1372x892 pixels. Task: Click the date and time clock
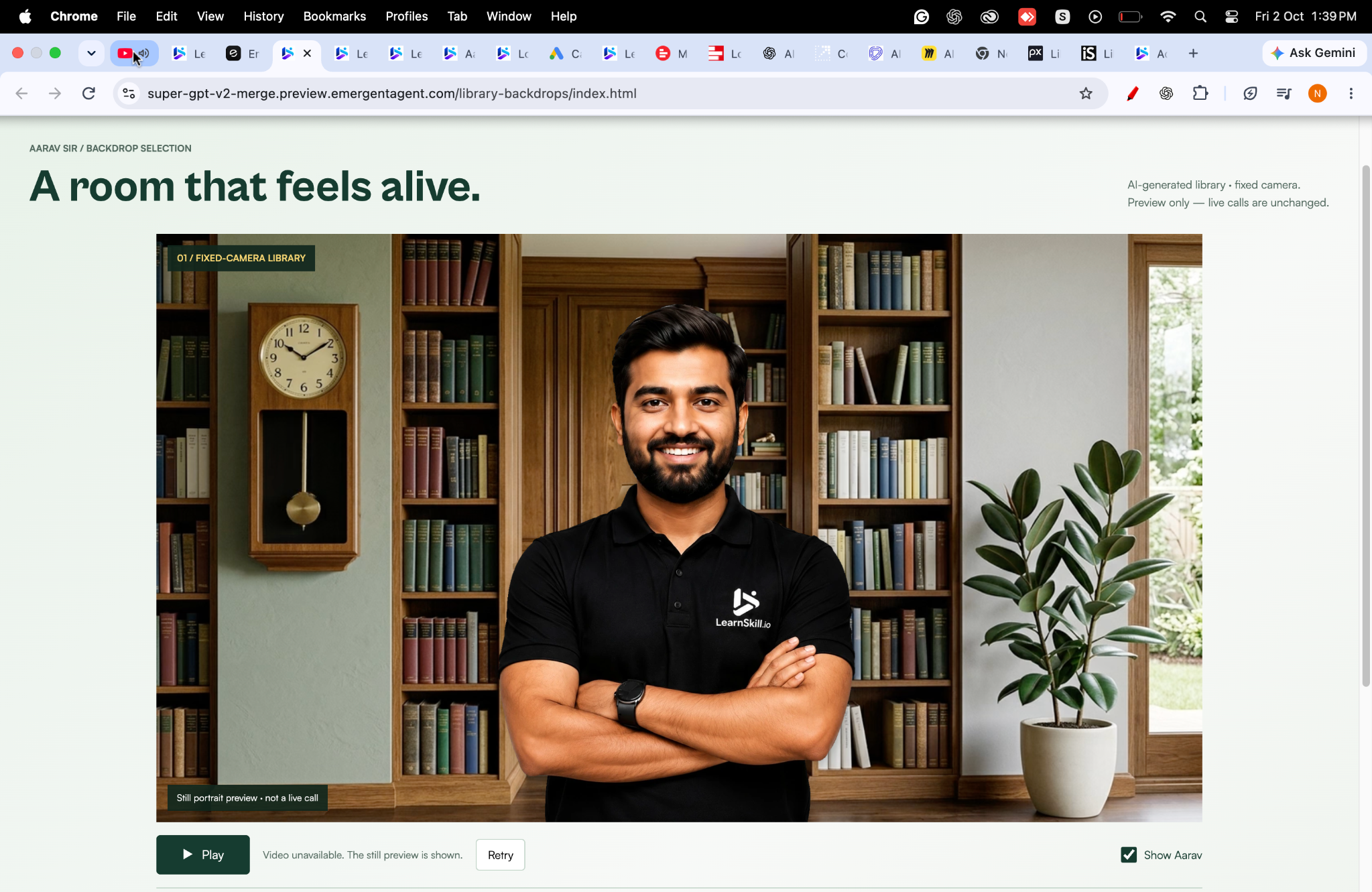click(x=1306, y=16)
